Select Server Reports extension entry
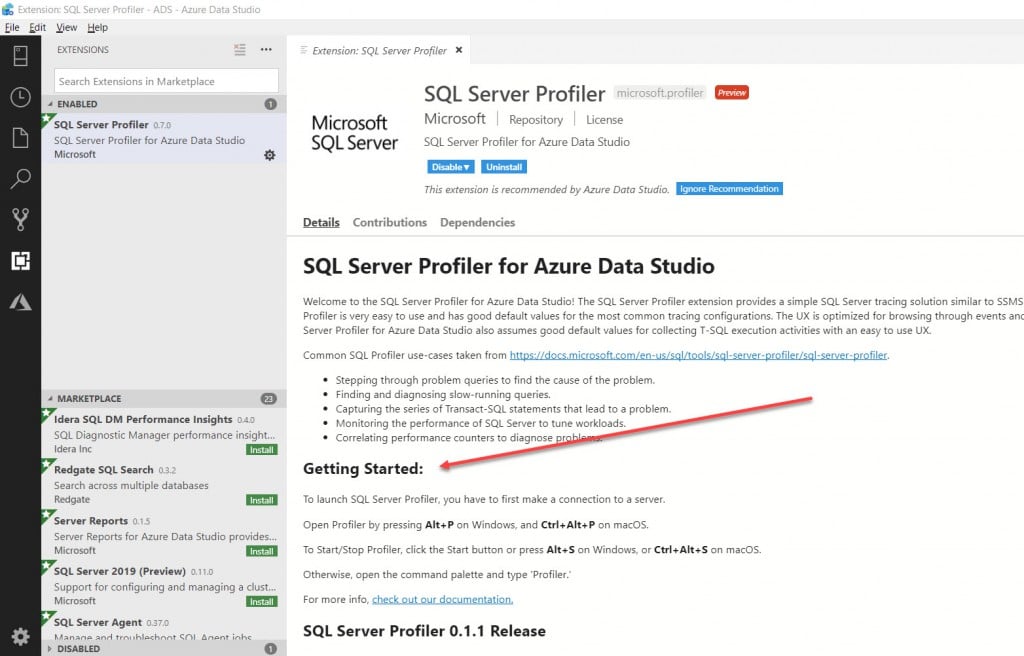 point(163,535)
